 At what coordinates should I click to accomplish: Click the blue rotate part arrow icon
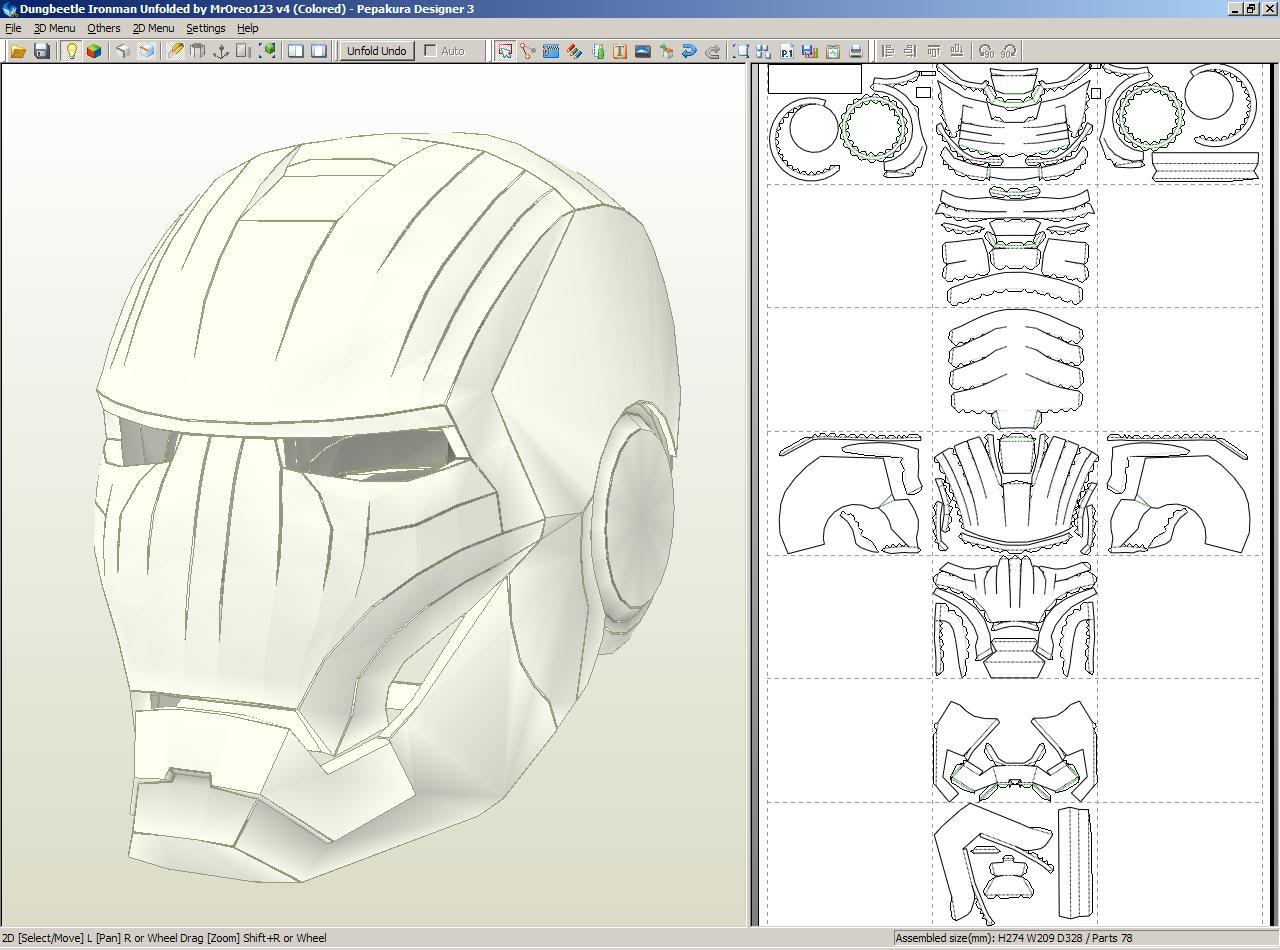click(x=689, y=51)
